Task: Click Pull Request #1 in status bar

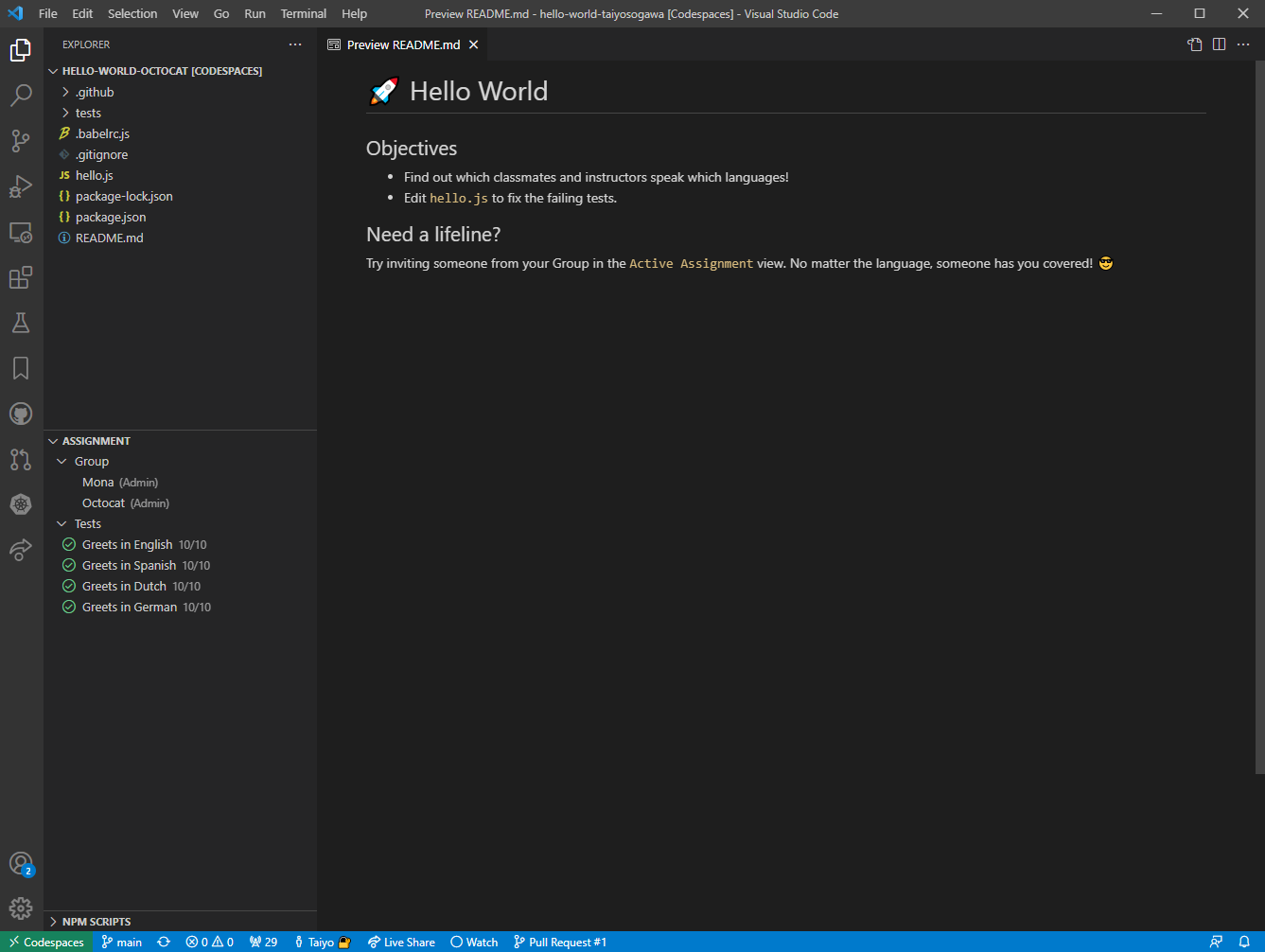Action: (x=560, y=942)
